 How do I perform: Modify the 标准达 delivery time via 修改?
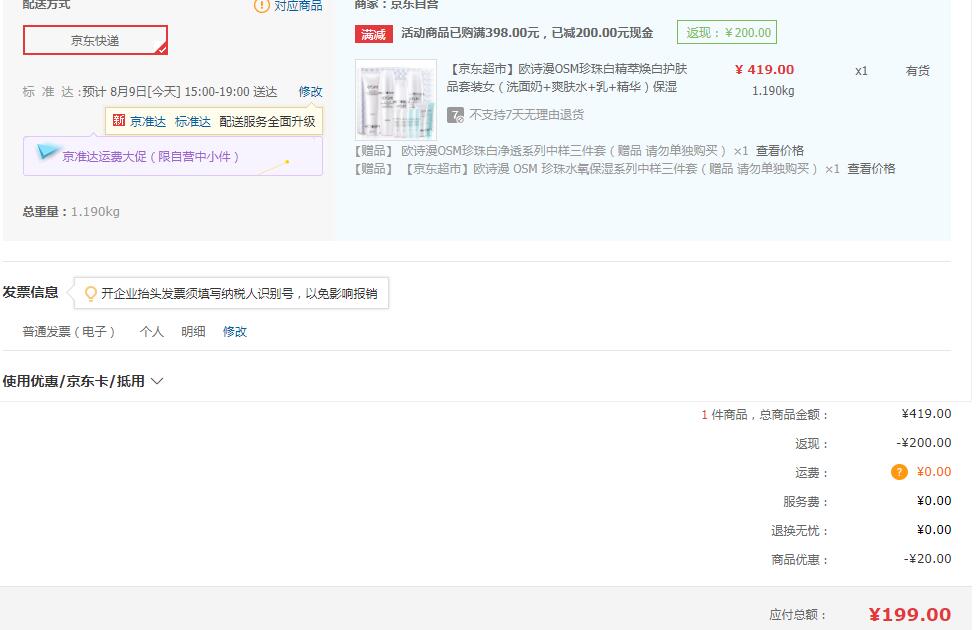(x=310, y=92)
